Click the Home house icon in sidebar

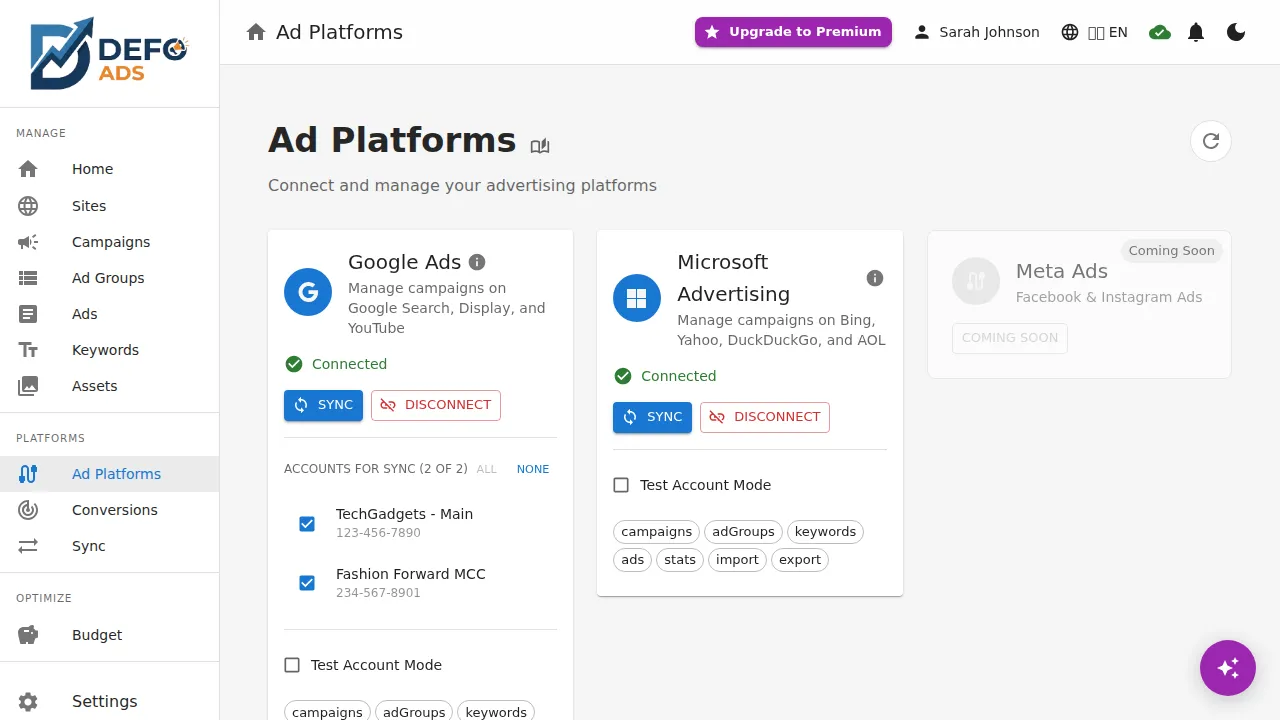click(28, 169)
